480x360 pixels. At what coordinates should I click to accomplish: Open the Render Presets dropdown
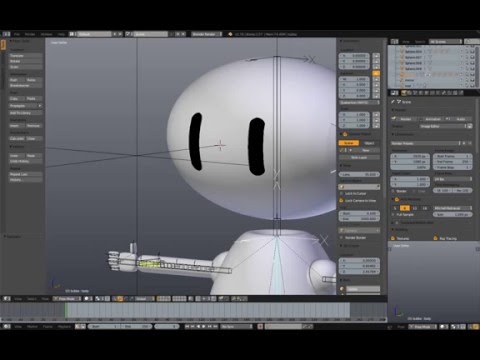[x=426, y=143]
